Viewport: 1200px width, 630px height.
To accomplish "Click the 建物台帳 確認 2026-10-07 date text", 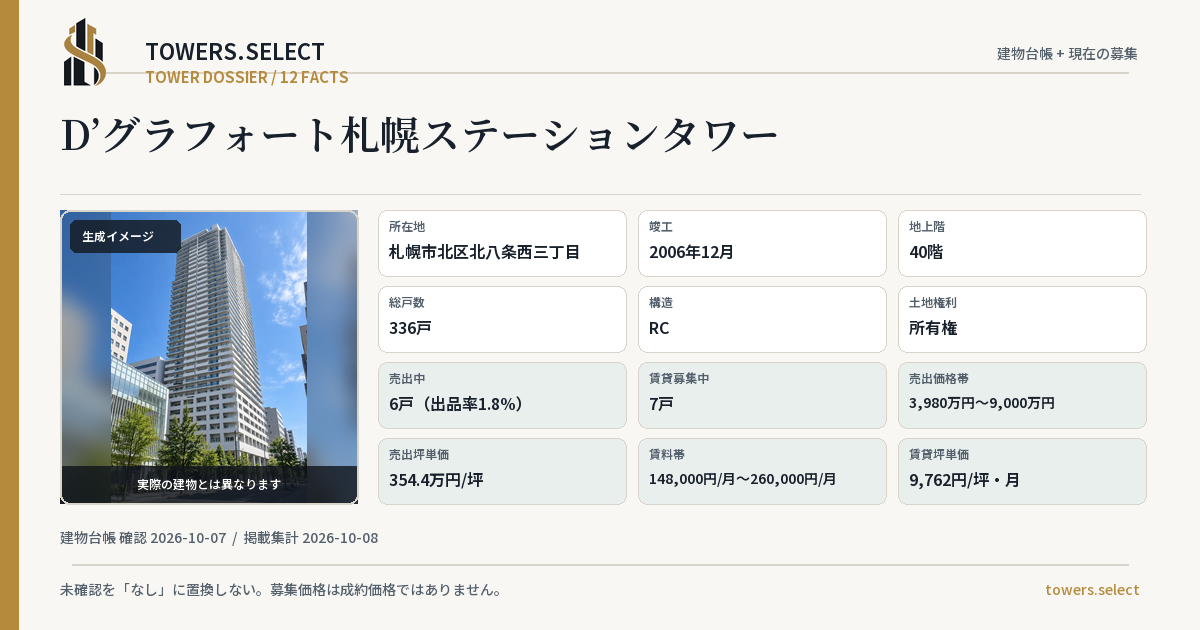I will 143,538.
